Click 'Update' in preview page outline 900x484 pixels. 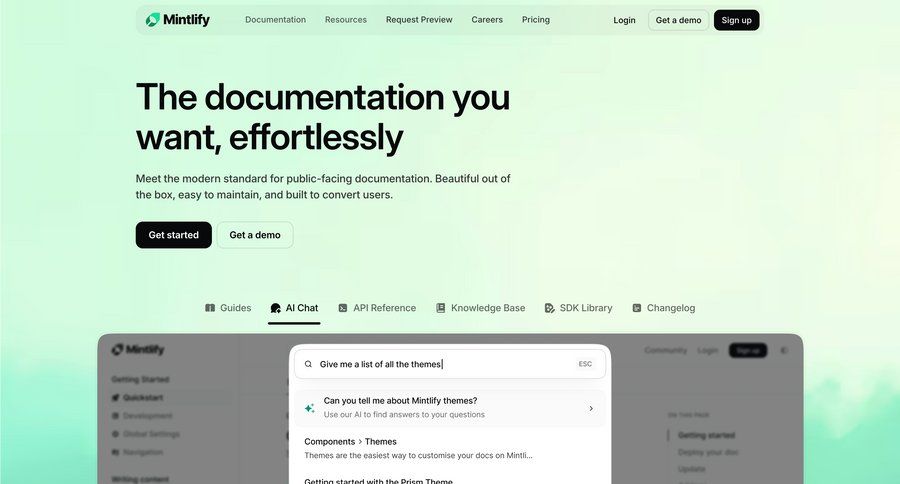692,469
